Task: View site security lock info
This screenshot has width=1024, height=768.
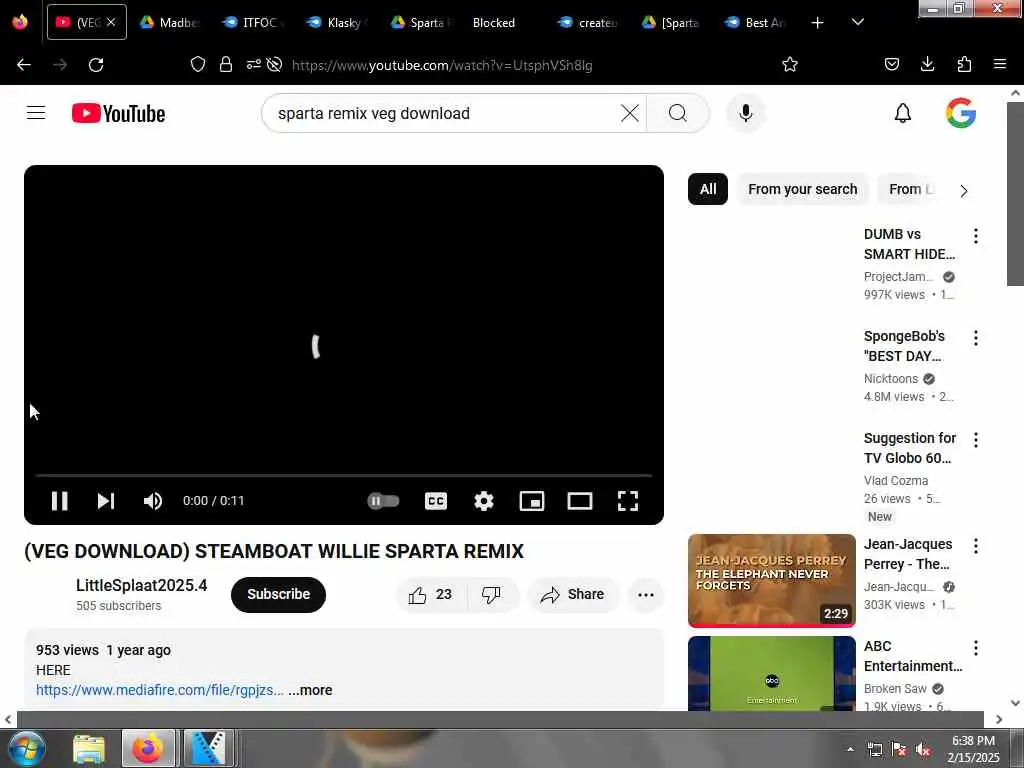Action: pyautogui.click(x=226, y=64)
